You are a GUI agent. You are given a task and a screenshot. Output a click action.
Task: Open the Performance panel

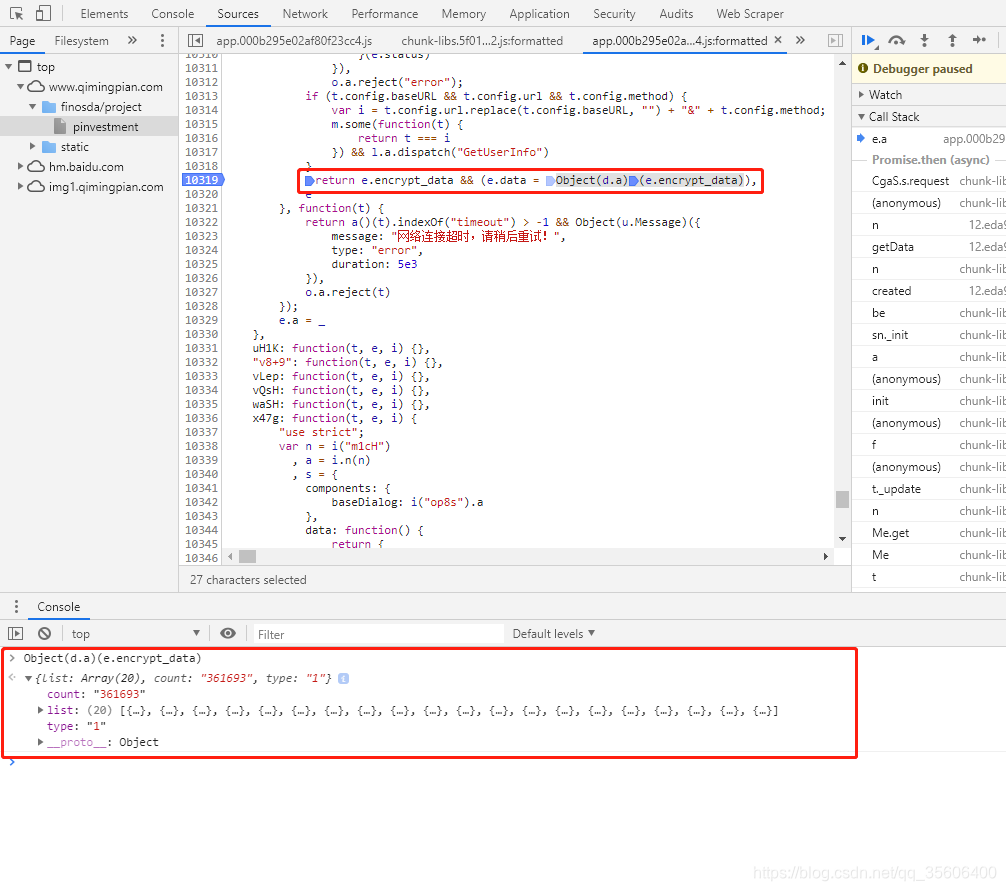pyautogui.click(x=384, y=13)
